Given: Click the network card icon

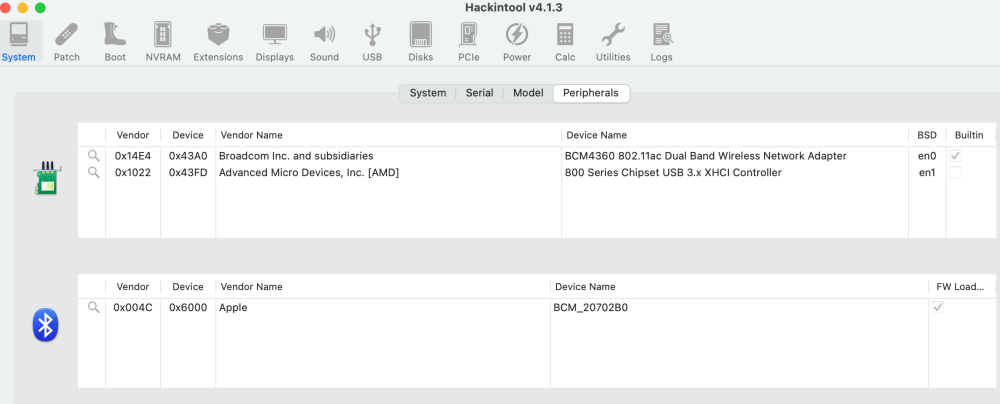Looking at the screenshot, I should click(45, 178).
